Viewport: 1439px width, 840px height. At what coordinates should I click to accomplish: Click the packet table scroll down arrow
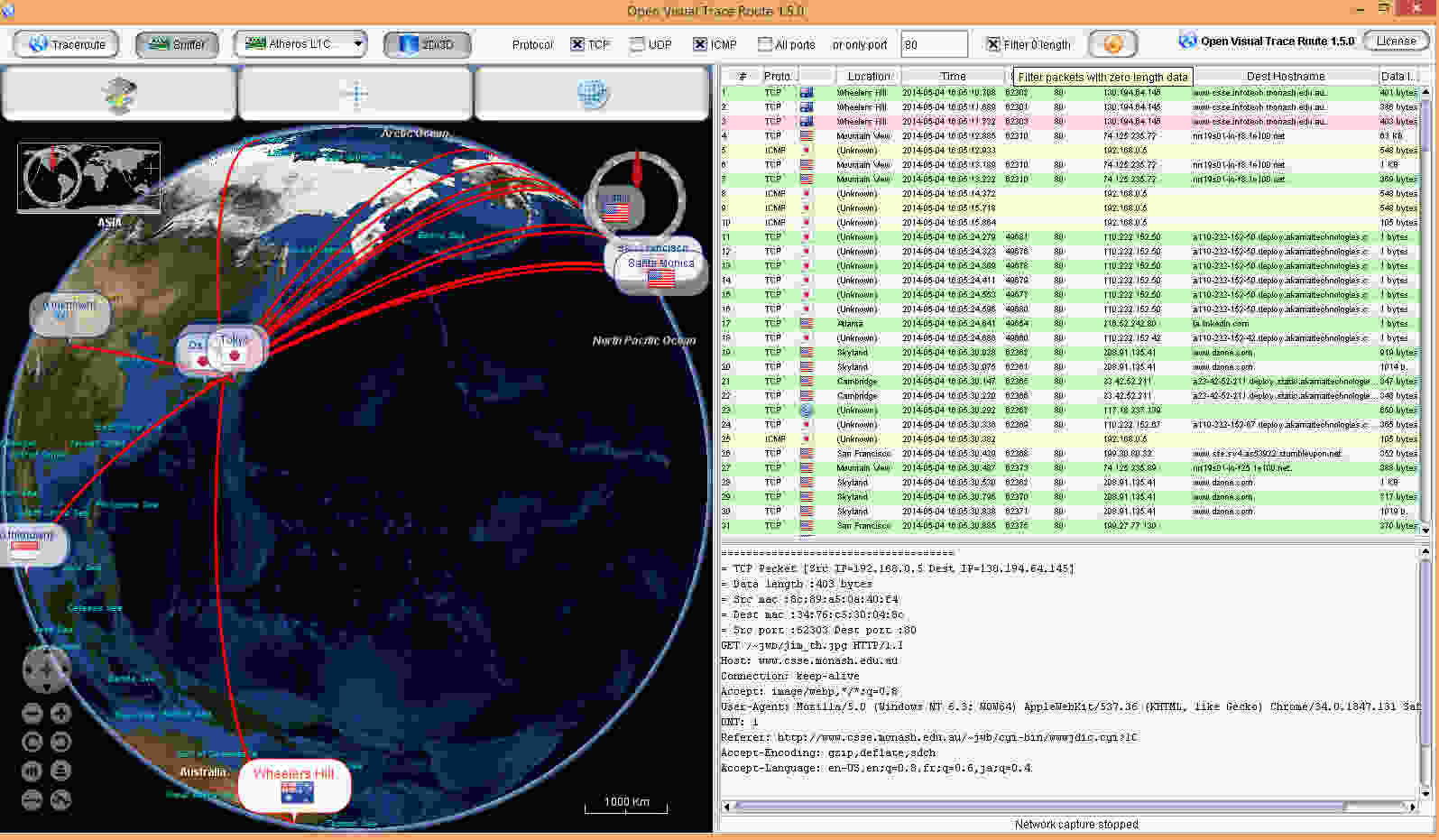1425,531
